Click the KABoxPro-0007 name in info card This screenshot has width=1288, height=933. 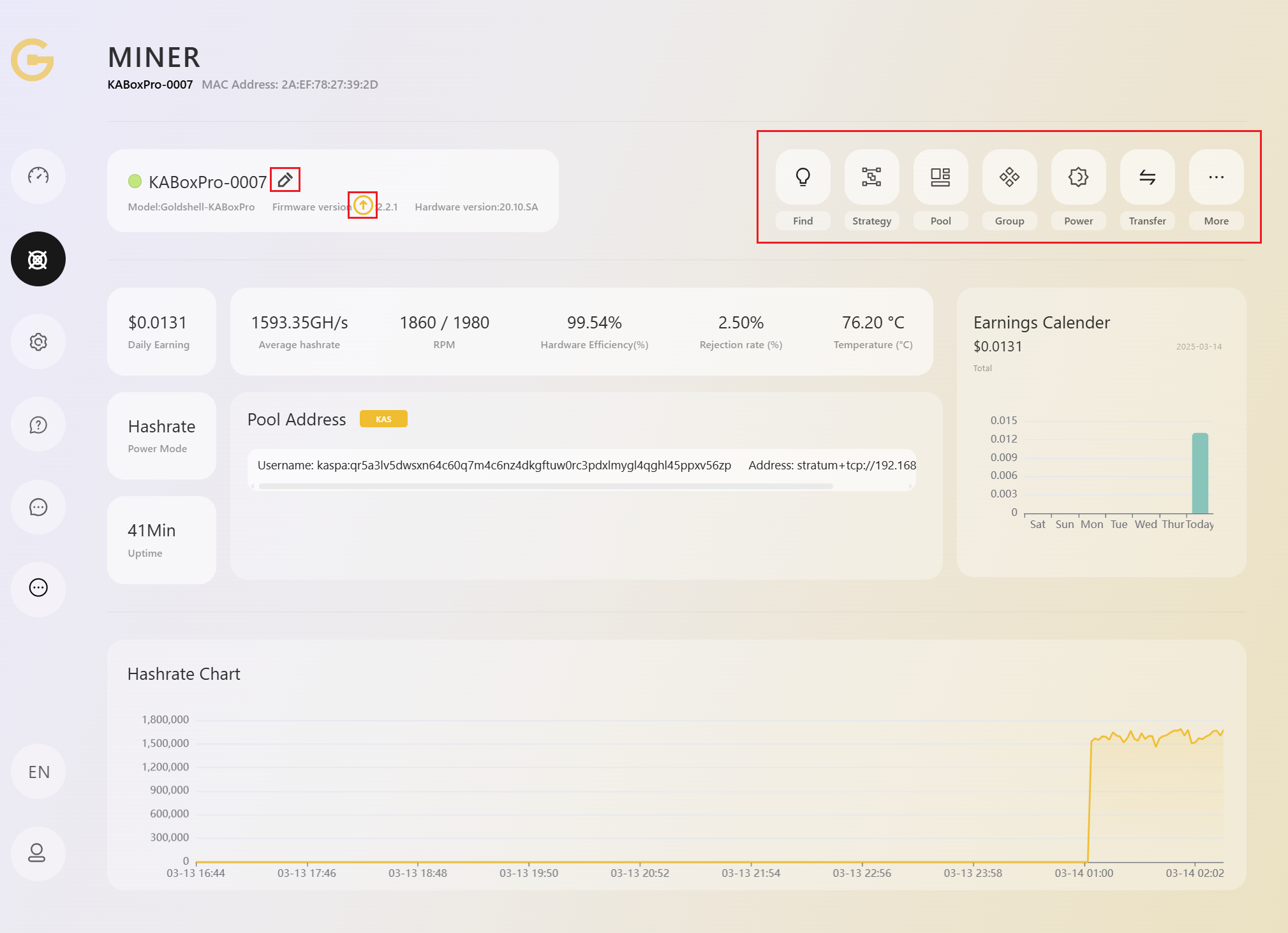[x=207, y=182]
